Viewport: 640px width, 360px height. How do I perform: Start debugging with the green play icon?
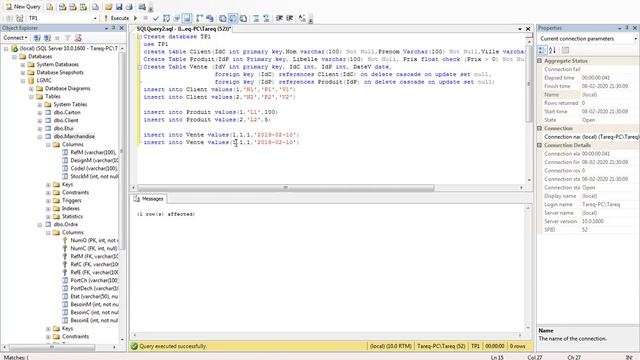pos(136,18)
